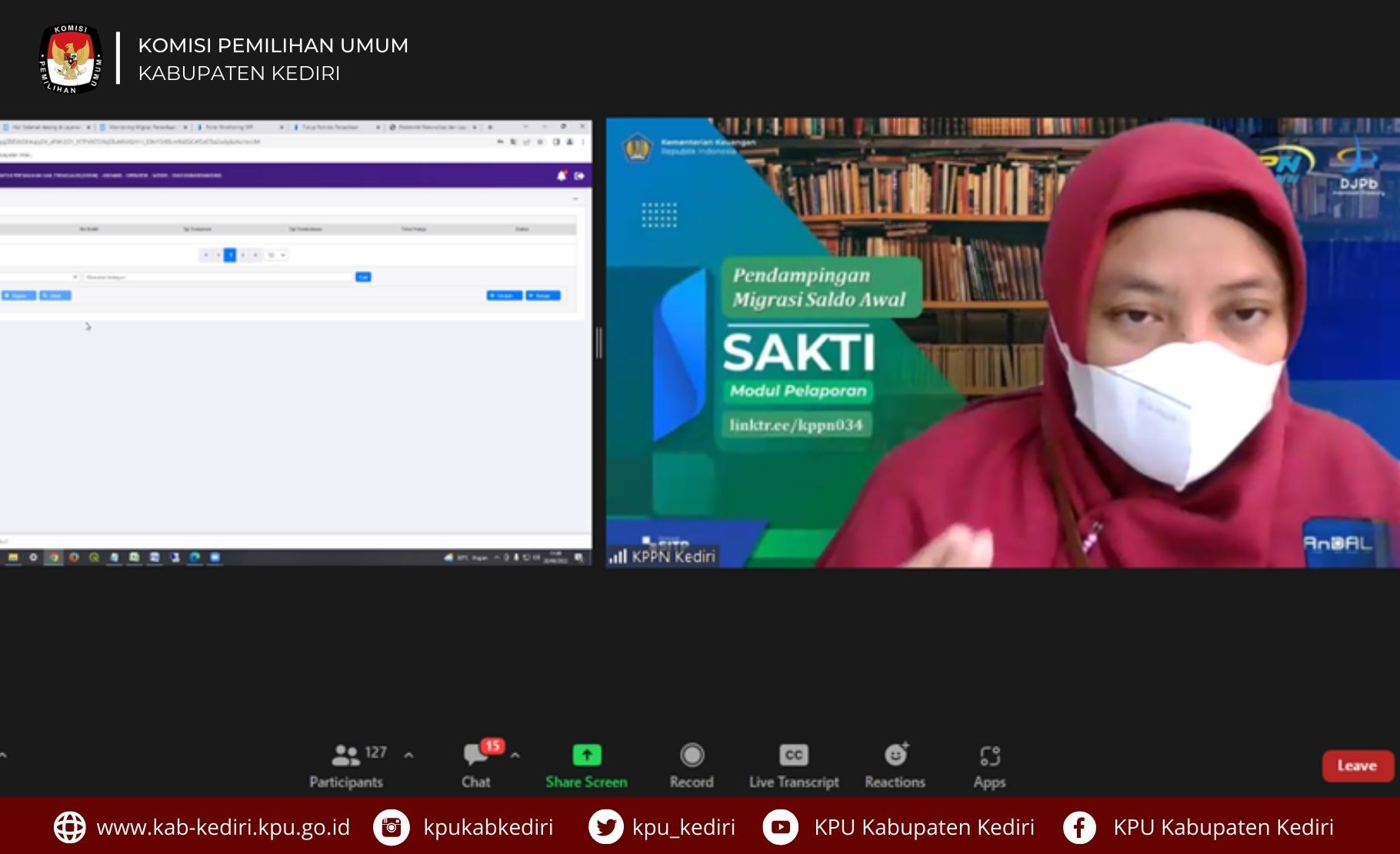Expand the arrow next to Participants

point(408,756)
